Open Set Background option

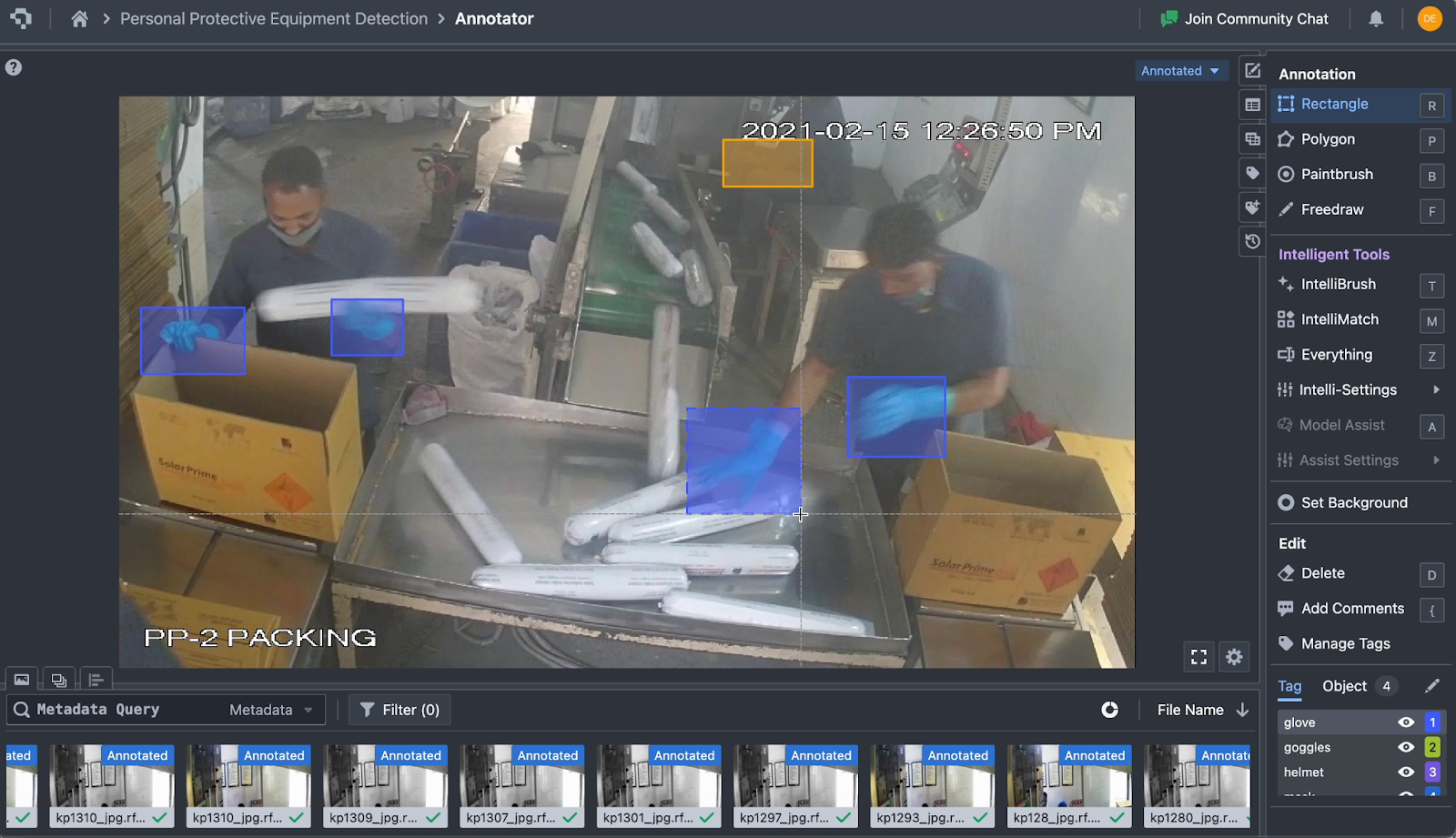click(1354, 502)
